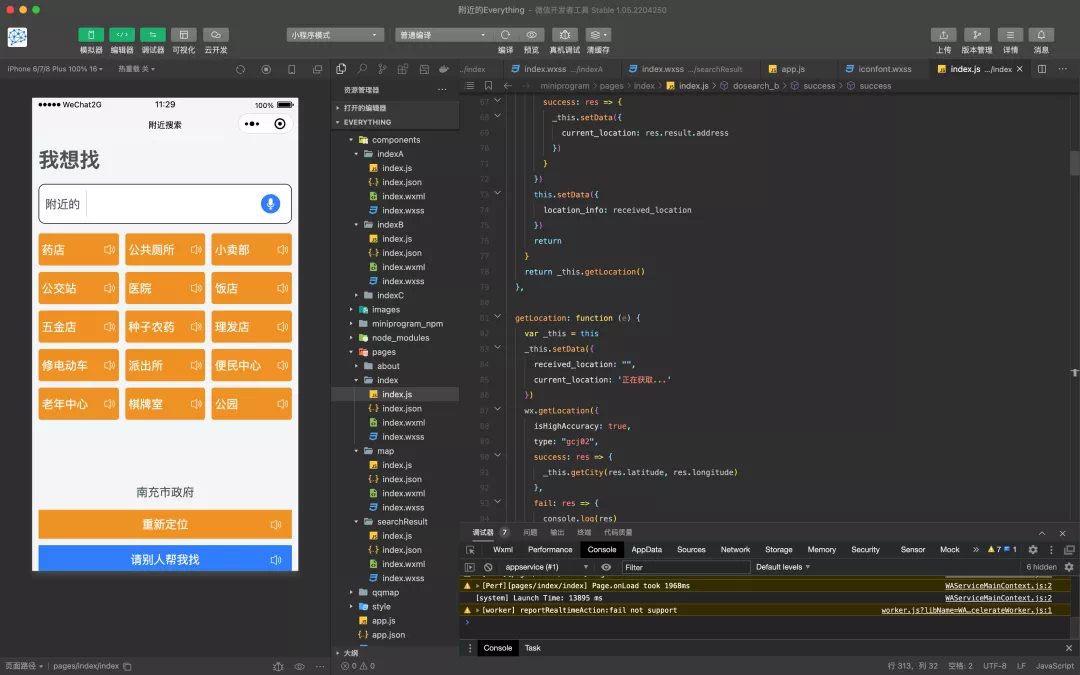Viewport: 1080px width, 675px height.
Task: Toggle the 模拟器 simulator panel
Action: pyautogui.click(x=91, y=35)
